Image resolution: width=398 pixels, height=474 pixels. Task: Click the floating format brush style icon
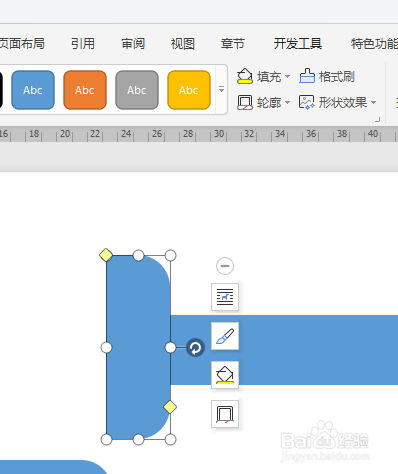(x=225, y=336)
